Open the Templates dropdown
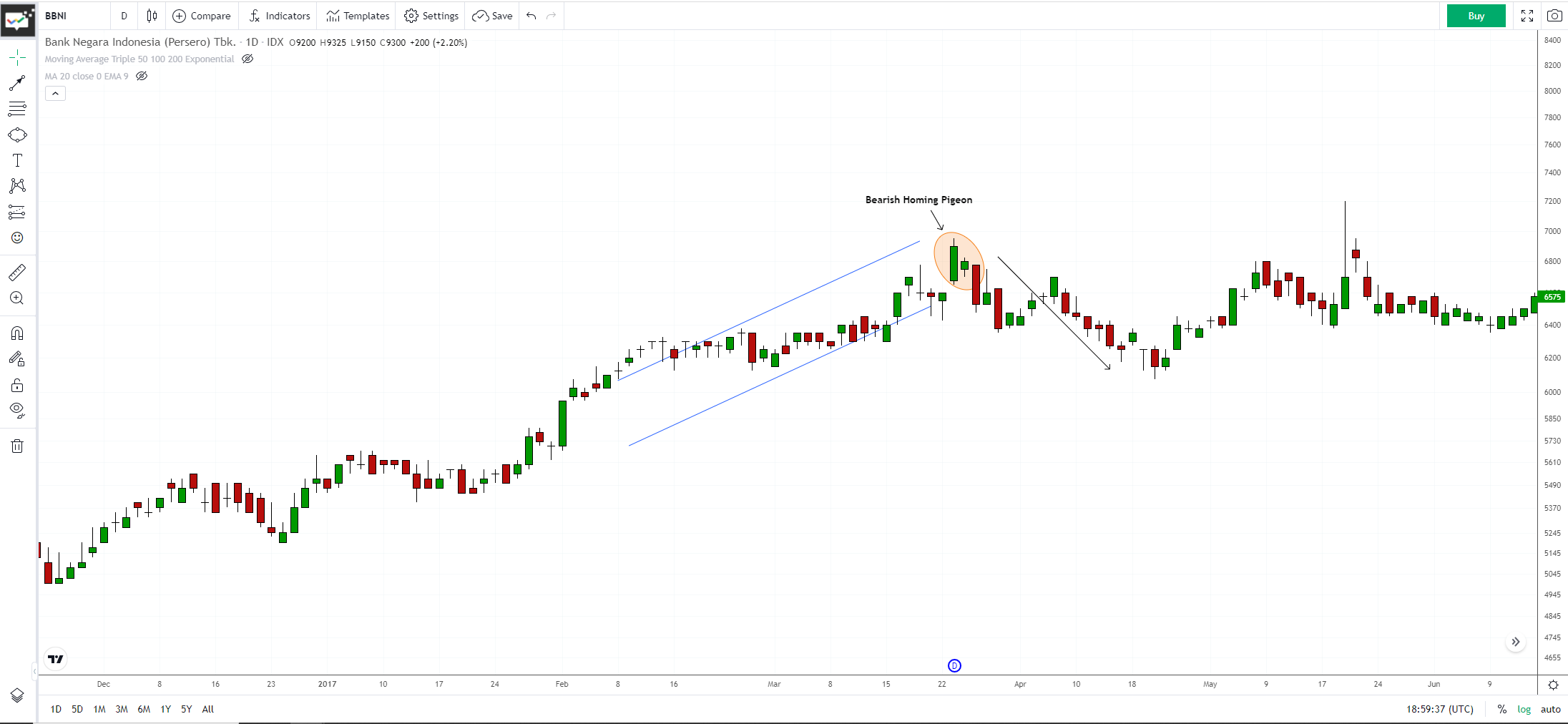The width and height of the screenshot is (1568, 724). (x=358, y=16)
